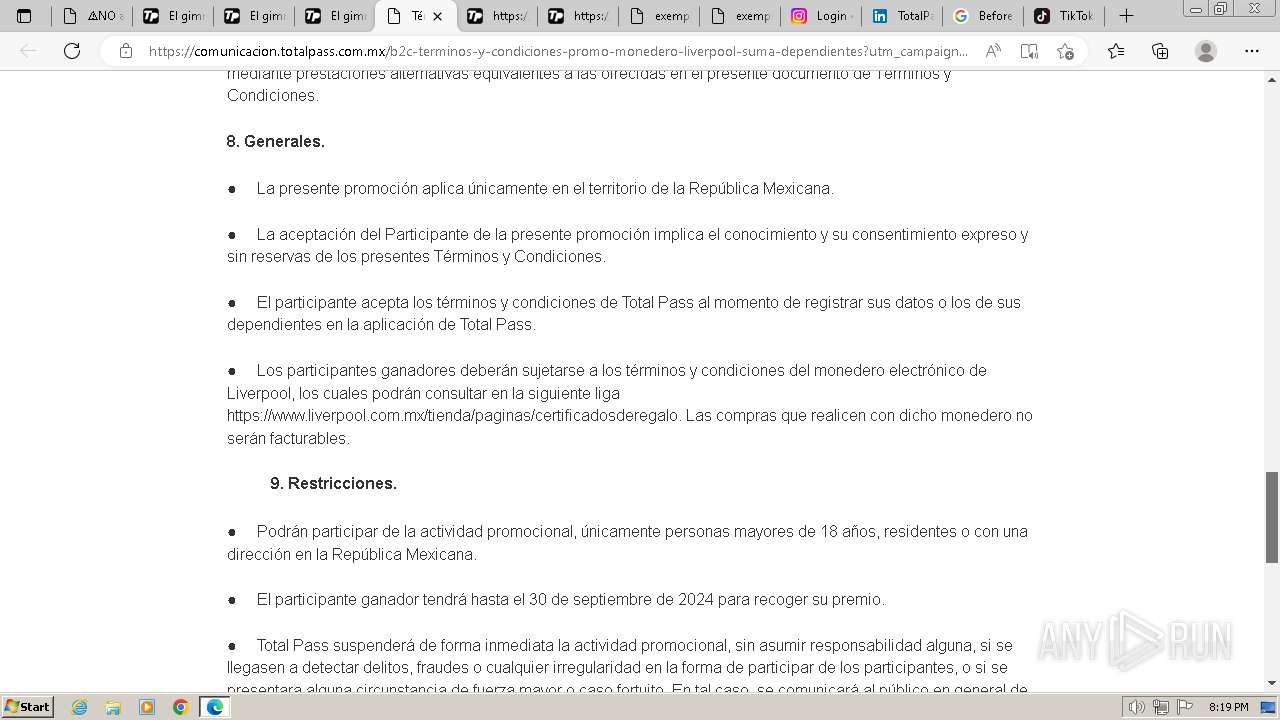This screenshot has height=720, width=1280.
Task: Go back using the browser back arrow
Action: 29,51
